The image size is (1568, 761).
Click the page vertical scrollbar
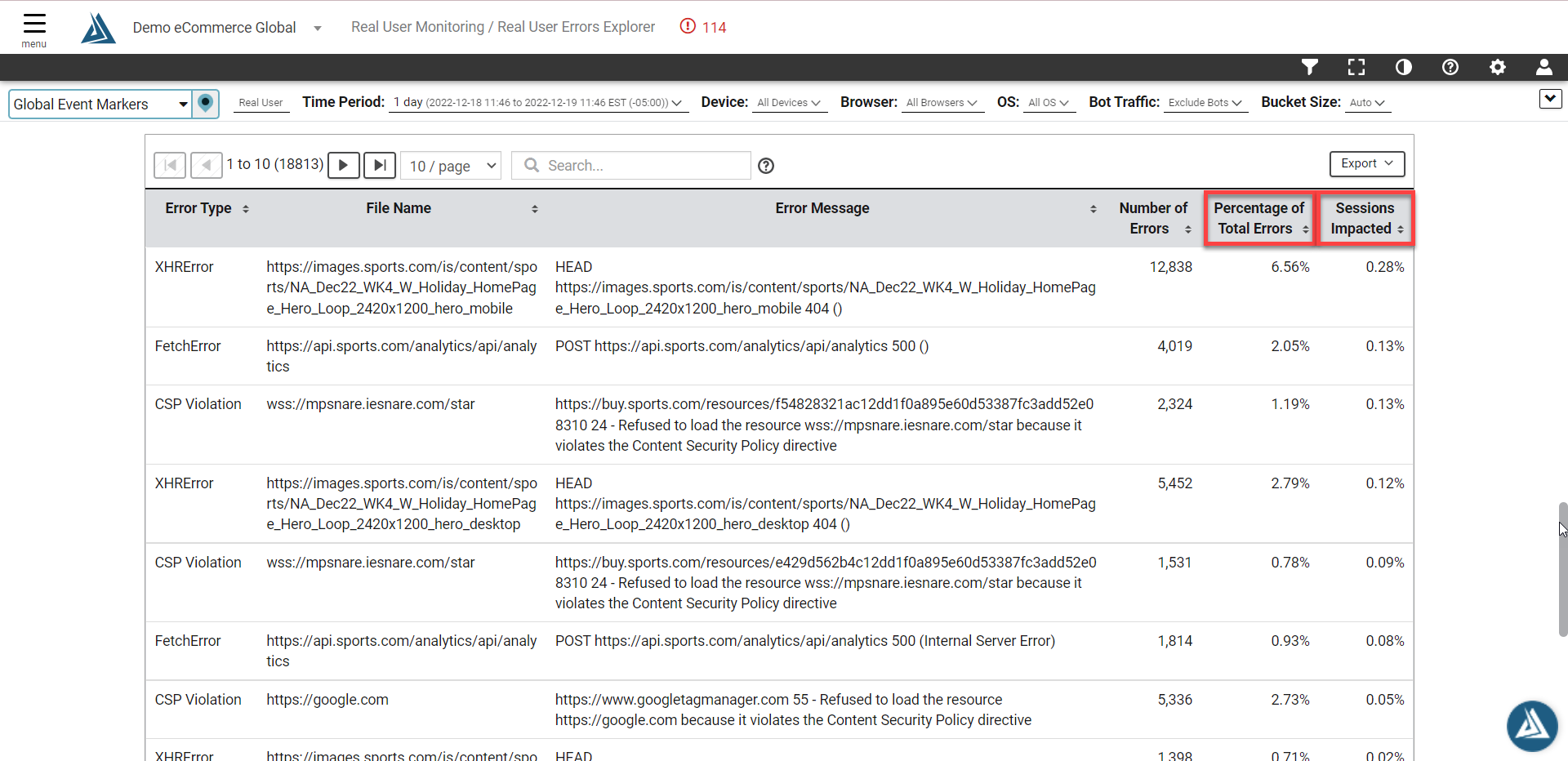pos(1562,569)
